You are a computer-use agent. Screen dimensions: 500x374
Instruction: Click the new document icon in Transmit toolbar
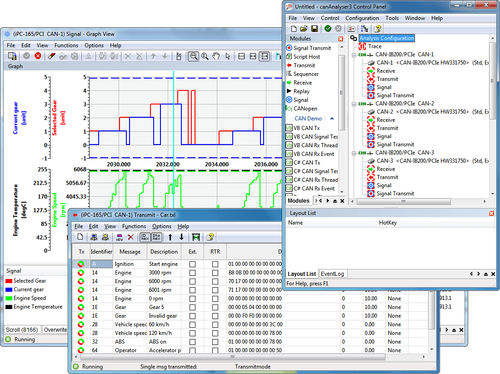80,237
